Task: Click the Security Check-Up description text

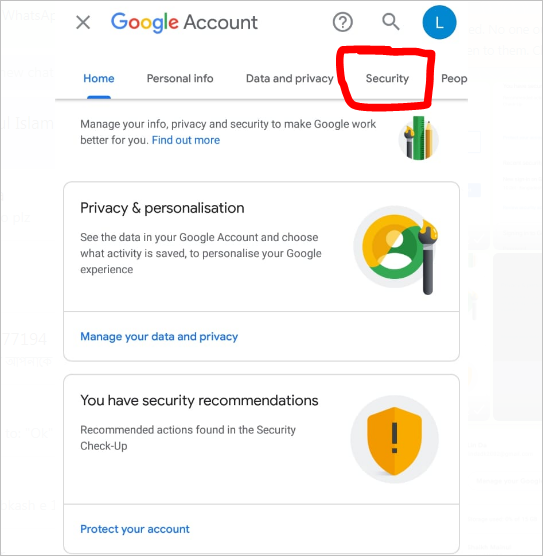Action: (x=188, y=438)
